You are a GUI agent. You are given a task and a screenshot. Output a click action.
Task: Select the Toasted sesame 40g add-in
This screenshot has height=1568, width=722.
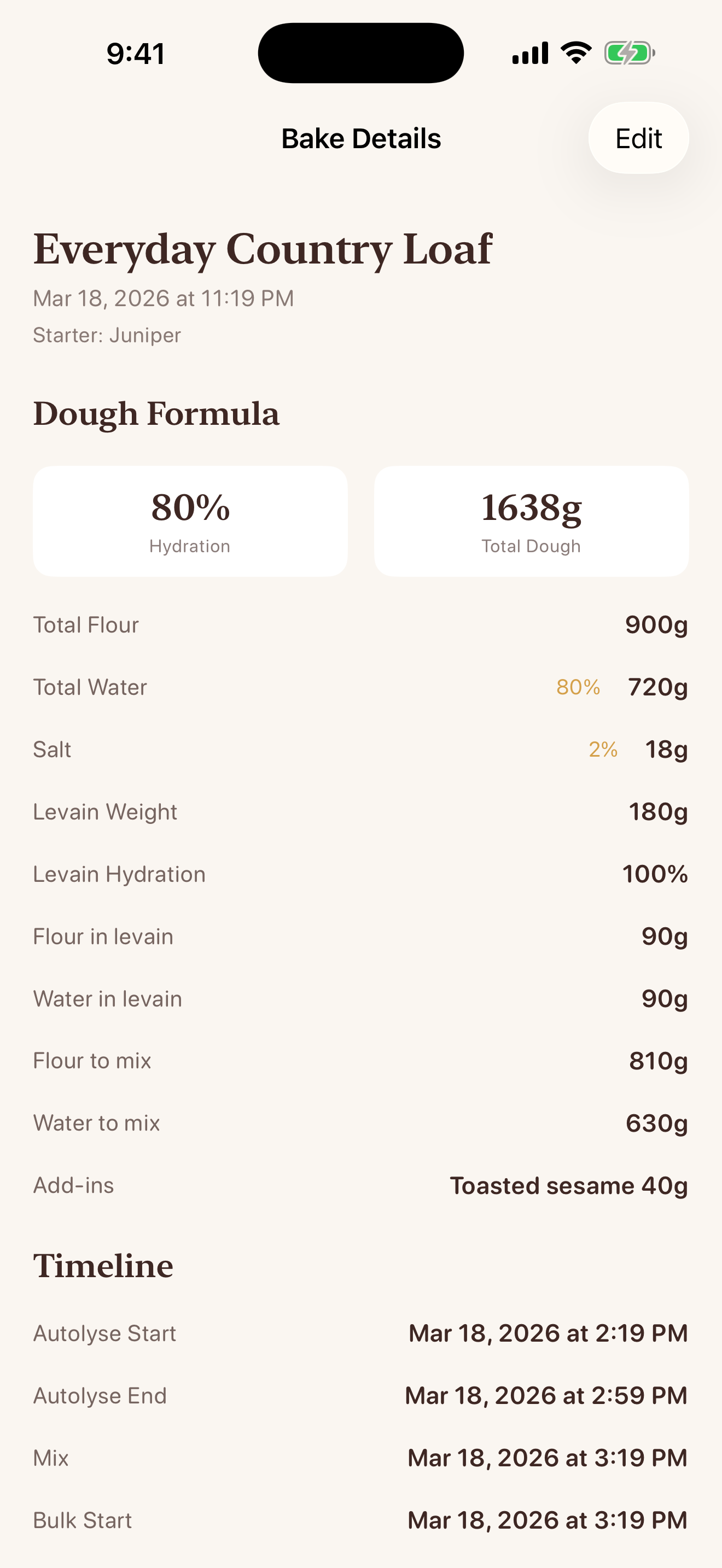tap(569, 1186)
